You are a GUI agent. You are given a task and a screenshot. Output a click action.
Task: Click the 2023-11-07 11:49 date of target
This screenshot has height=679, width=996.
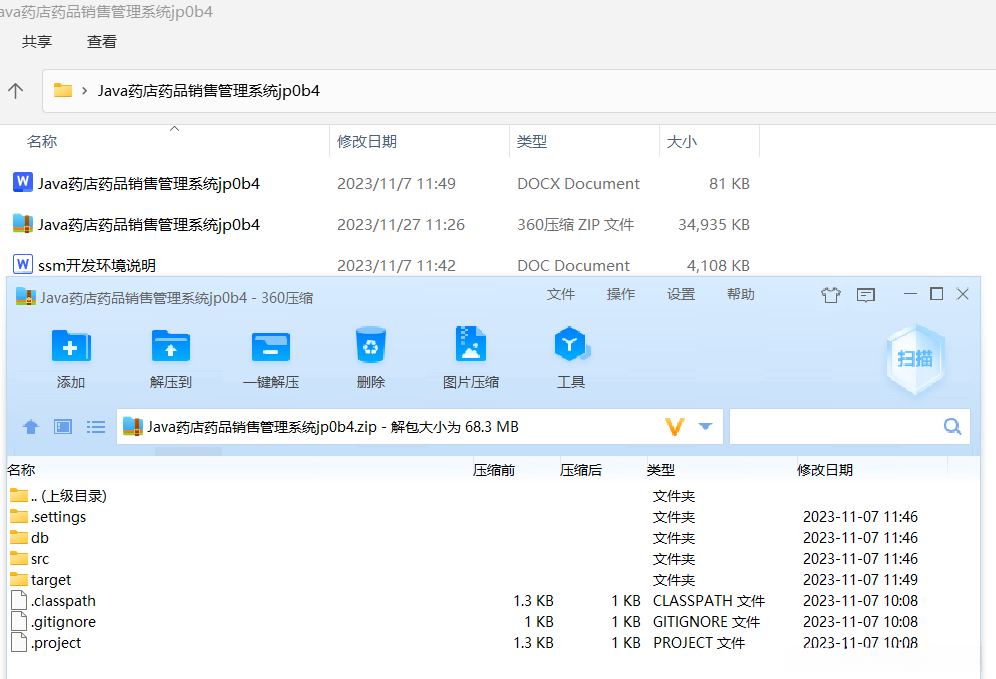pyautogui.click(x=860, y=579)
